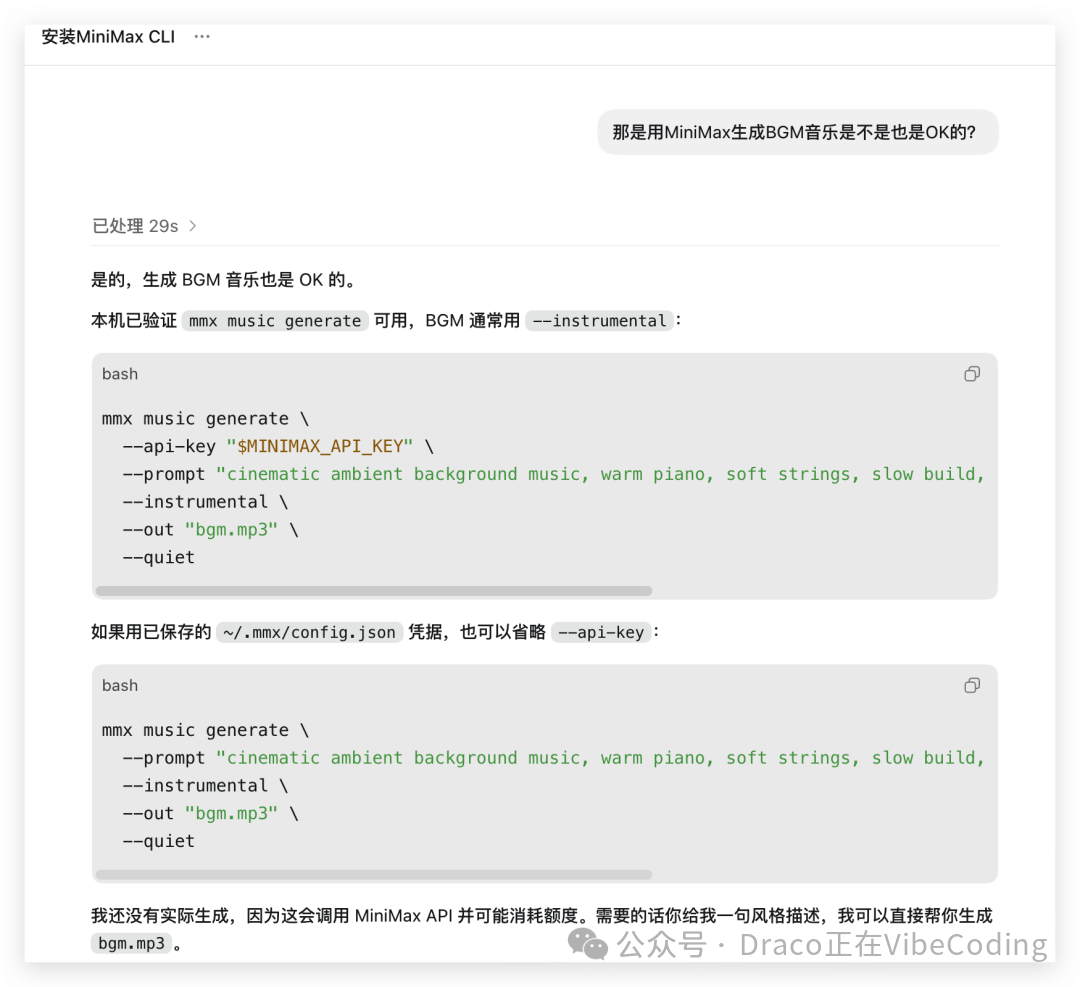Click the horizontal scrollbar of the first code block
This screenshot has height=987, width=1080.
click(374, 591)
